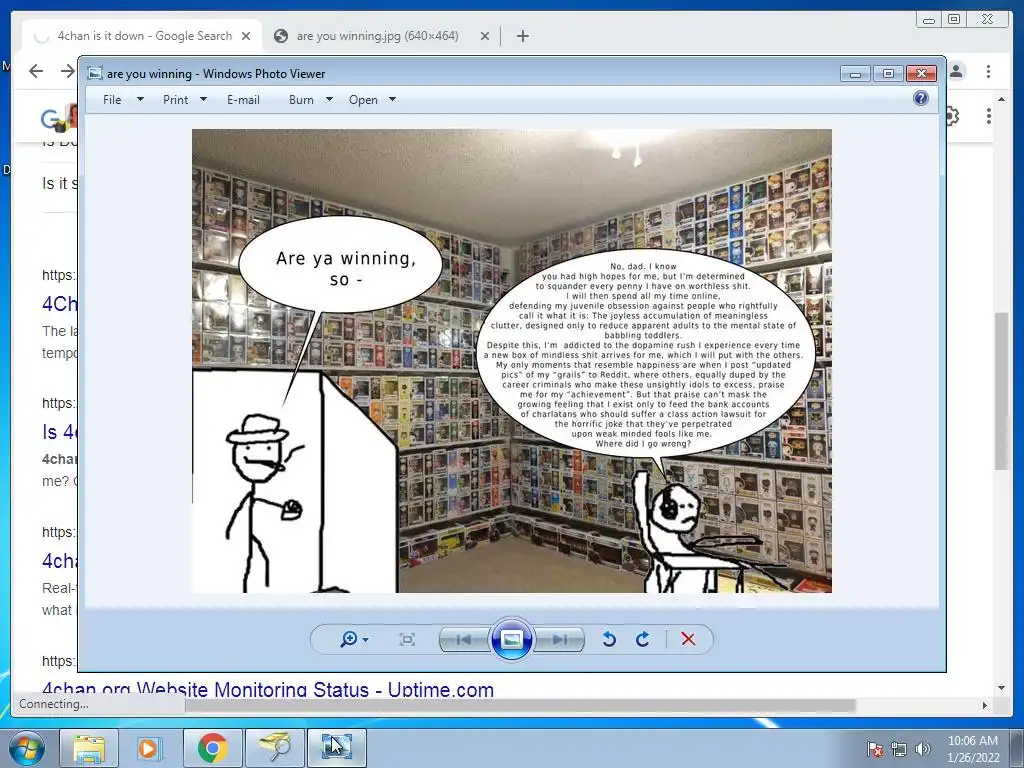Close the Windows Photo Viewer window
Image resolution: width=1024 pixels, height=768 pixels.
click(x=921, y=74)
